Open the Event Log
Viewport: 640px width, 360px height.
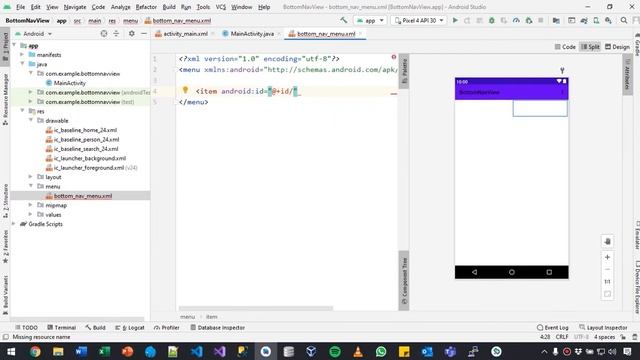(x=553, y=327)
